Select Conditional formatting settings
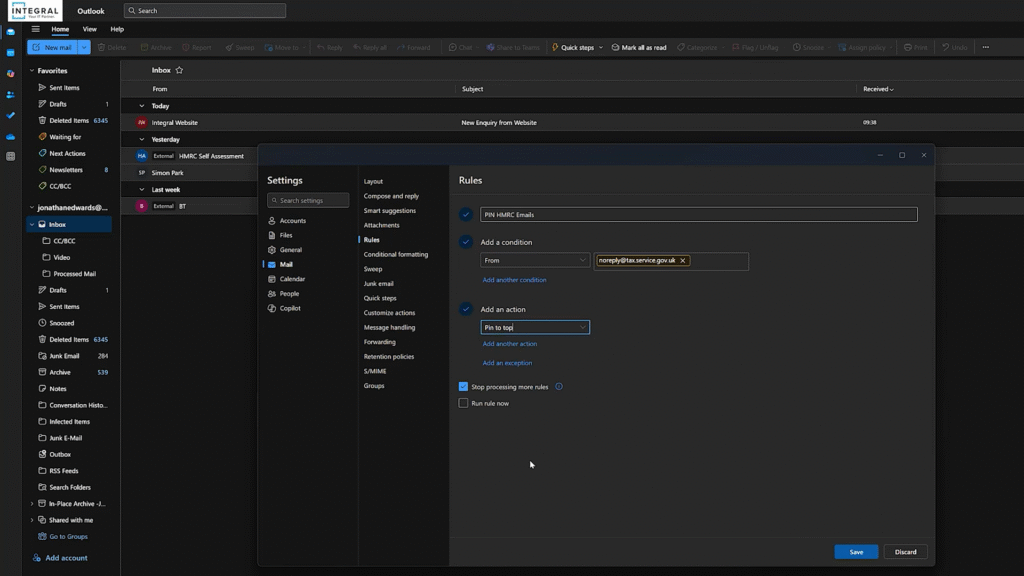 pos(396,255)
